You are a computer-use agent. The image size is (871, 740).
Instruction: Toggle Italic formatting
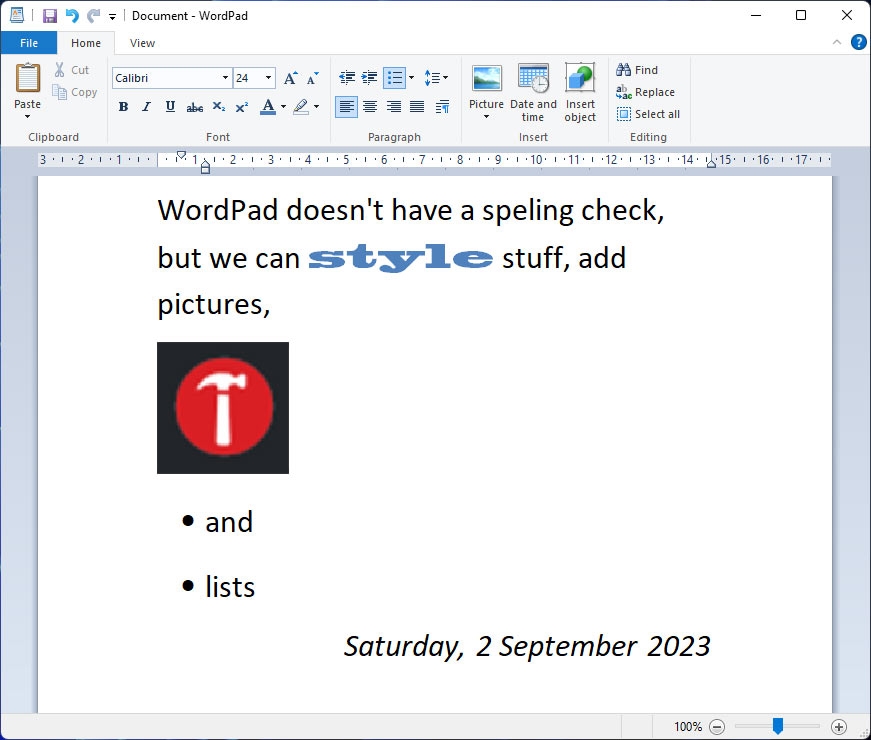click(146, 107)
